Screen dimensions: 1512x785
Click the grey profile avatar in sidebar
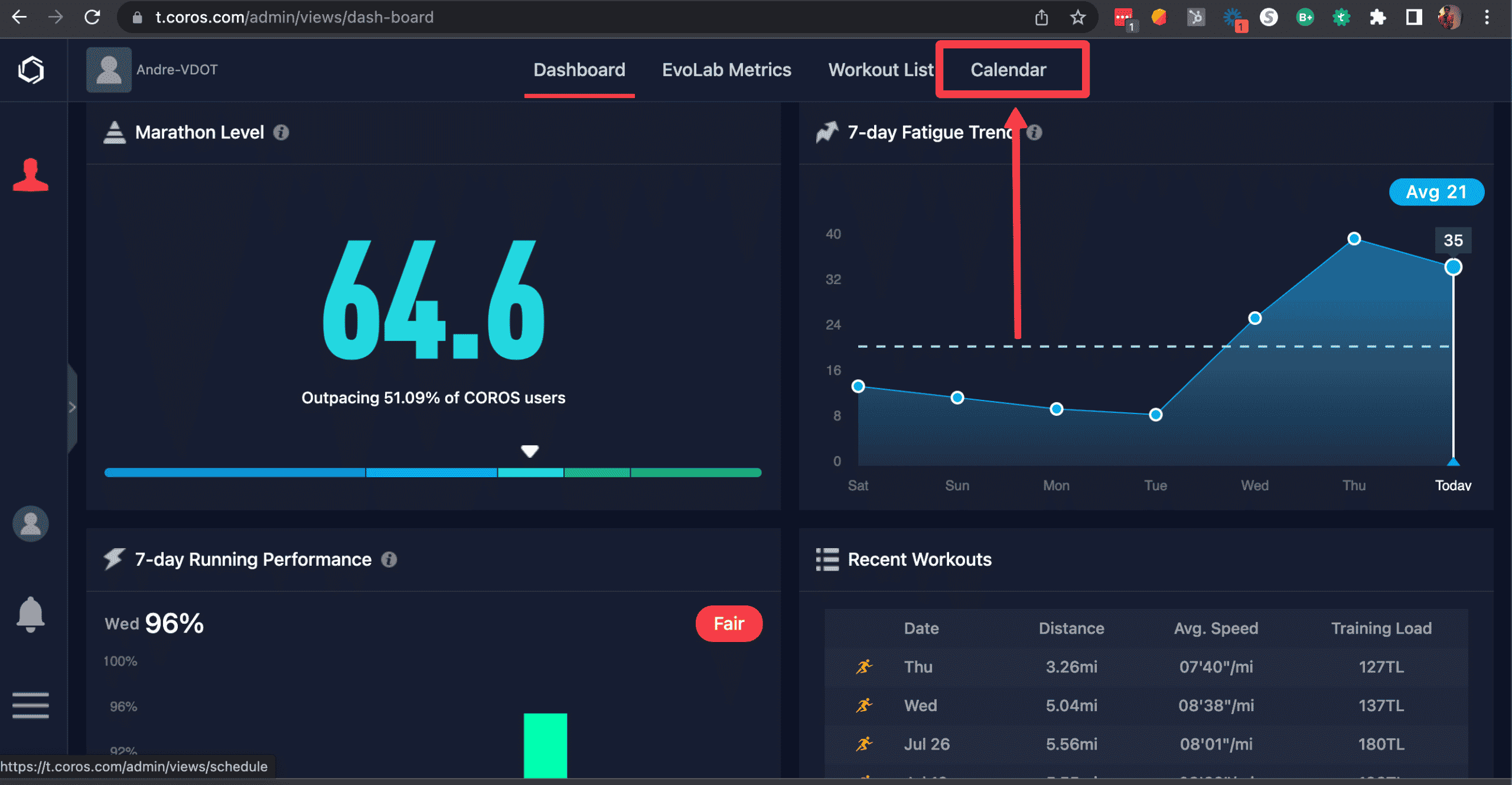31,524
